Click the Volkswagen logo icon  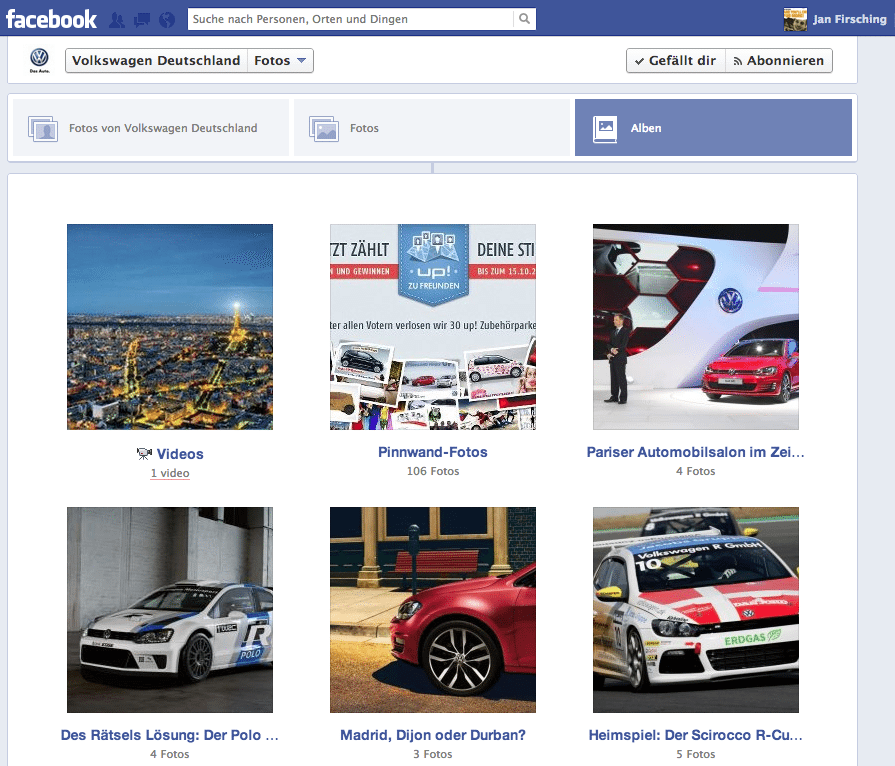pos(39,61)
